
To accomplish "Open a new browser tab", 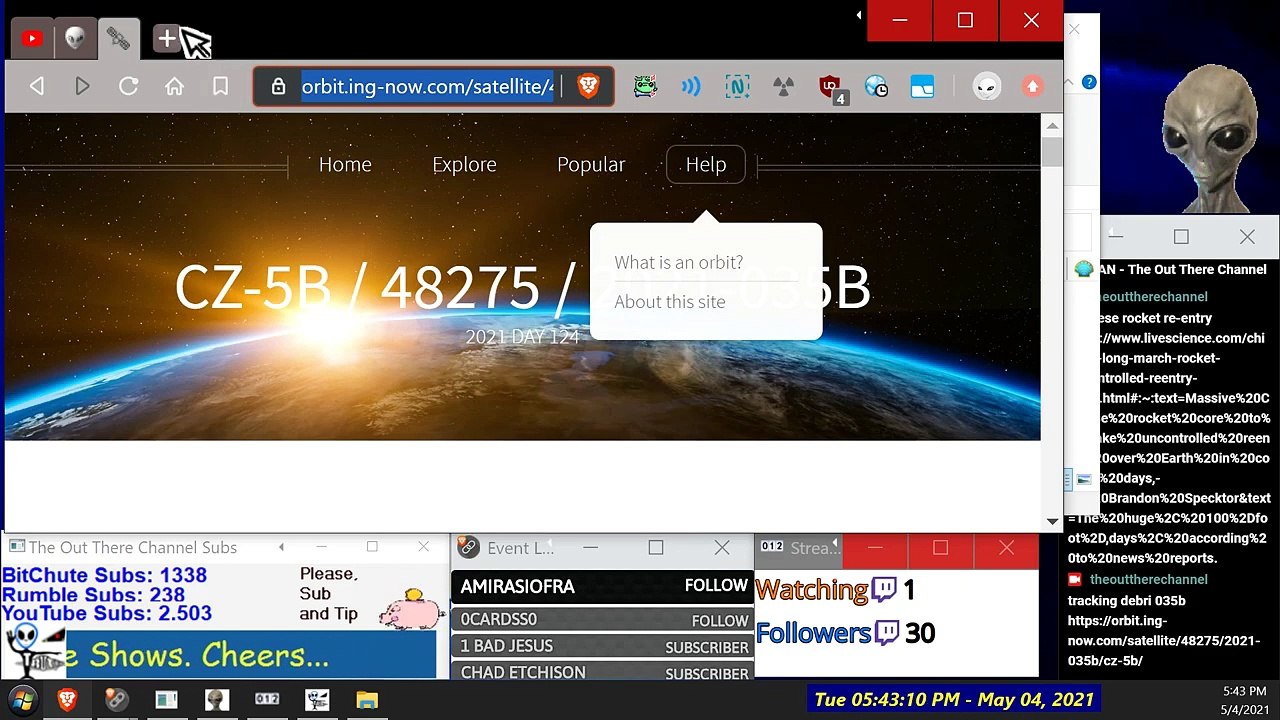I will (x=167, y=39).
